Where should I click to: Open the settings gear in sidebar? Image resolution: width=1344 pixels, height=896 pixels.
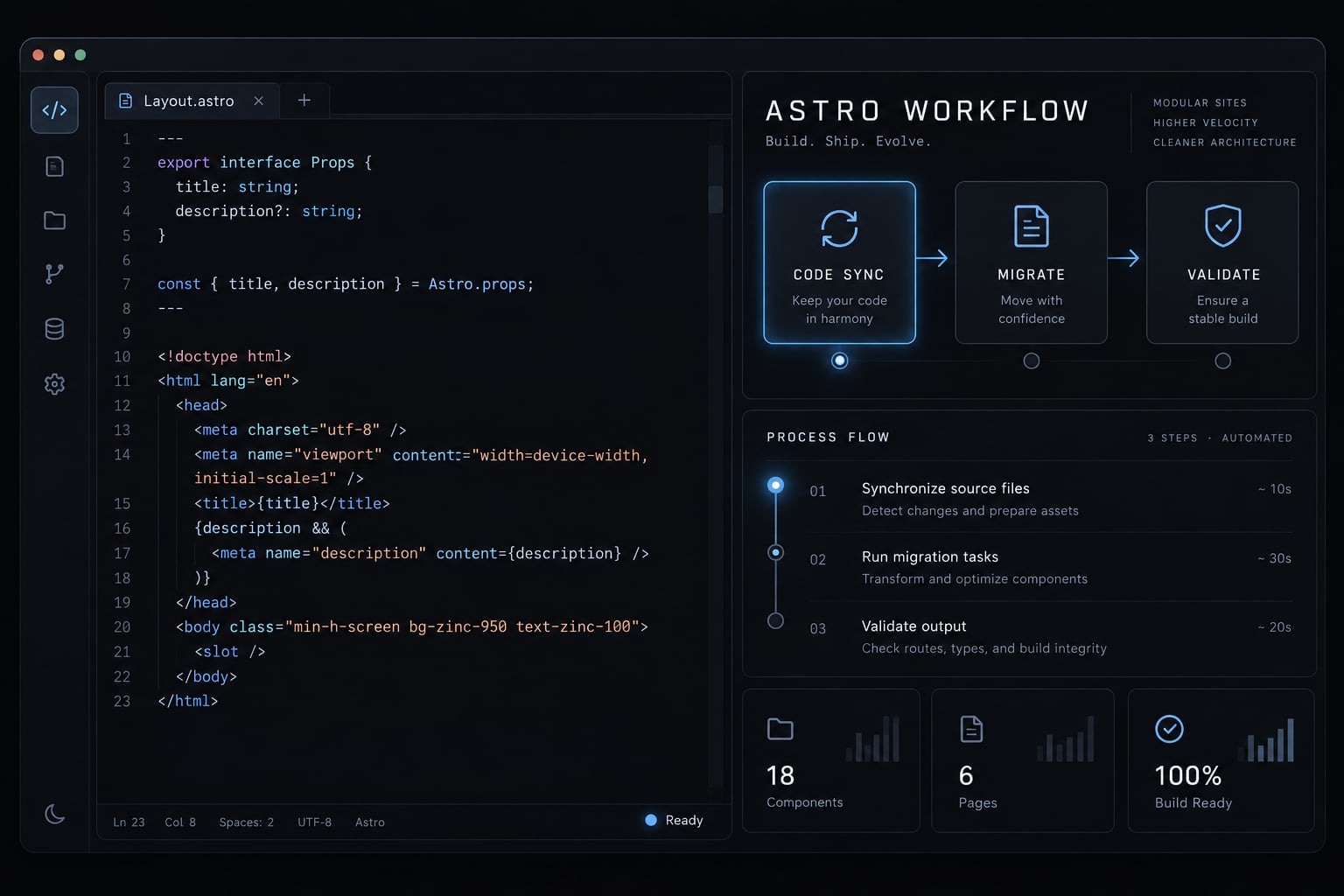[x=54, y=384]
